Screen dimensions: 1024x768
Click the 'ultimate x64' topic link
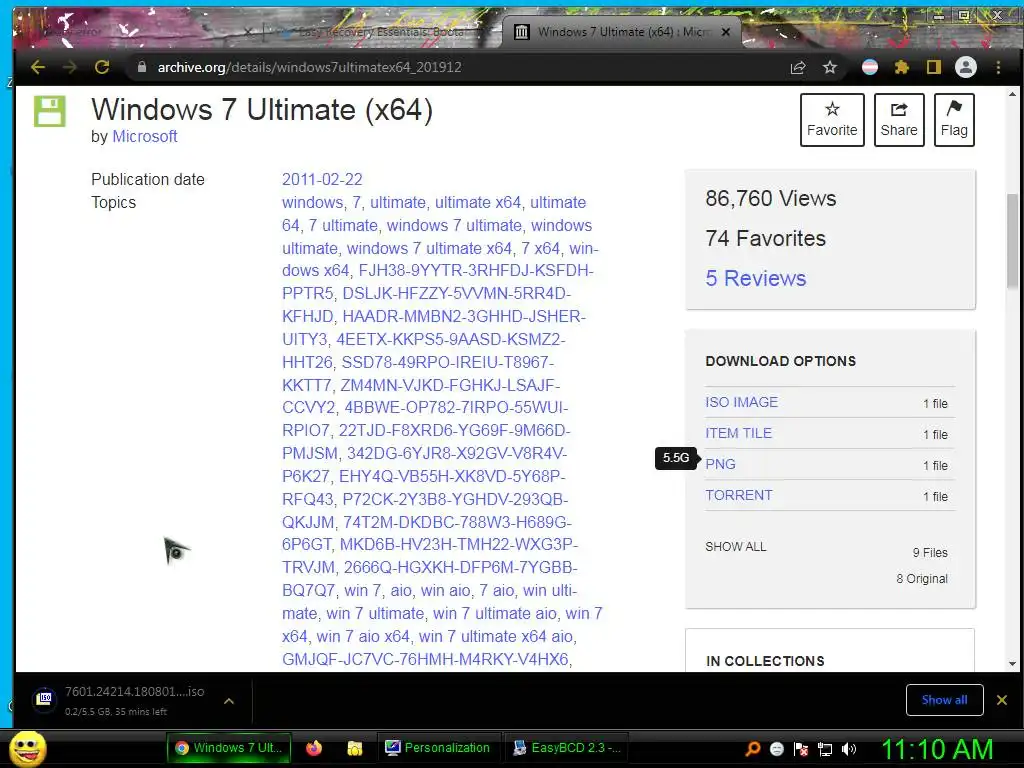coord(478,202)
